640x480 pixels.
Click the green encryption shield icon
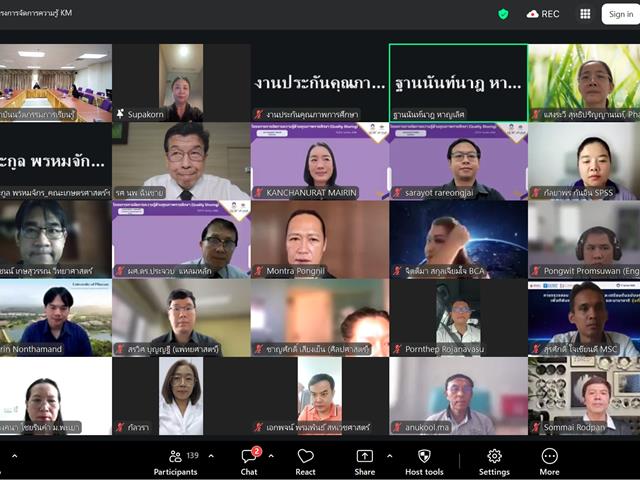(x=503, y=14)
